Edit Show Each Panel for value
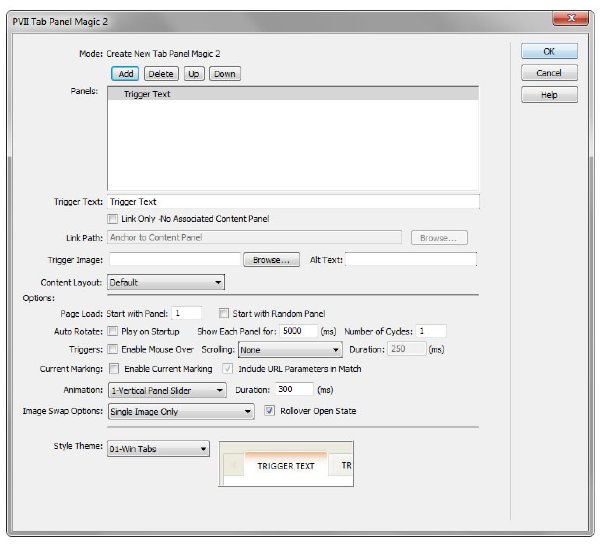 (298, 331)
